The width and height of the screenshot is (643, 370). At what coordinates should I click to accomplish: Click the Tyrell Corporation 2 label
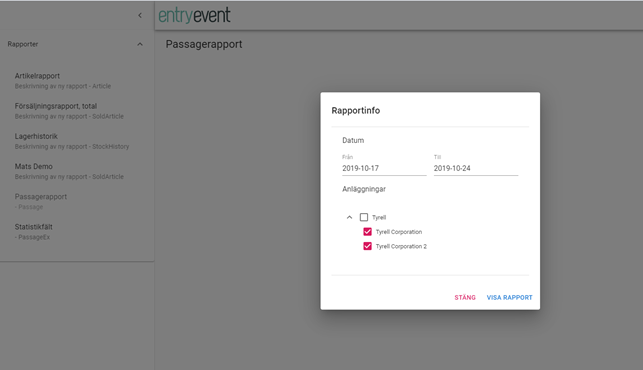tap(401, 246)
